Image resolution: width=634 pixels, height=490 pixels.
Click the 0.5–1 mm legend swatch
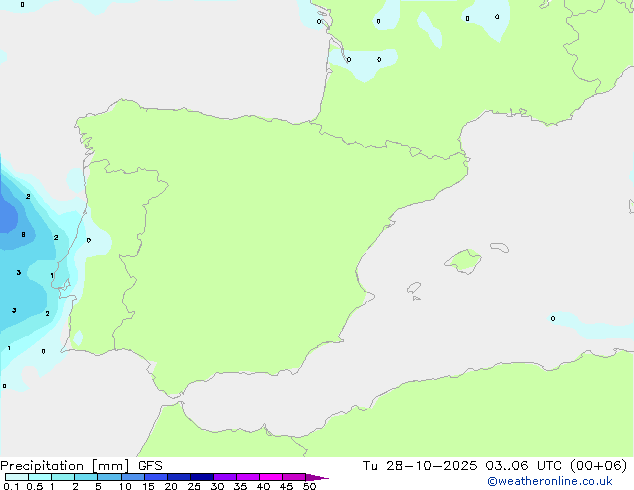click(x=40, y=477)
